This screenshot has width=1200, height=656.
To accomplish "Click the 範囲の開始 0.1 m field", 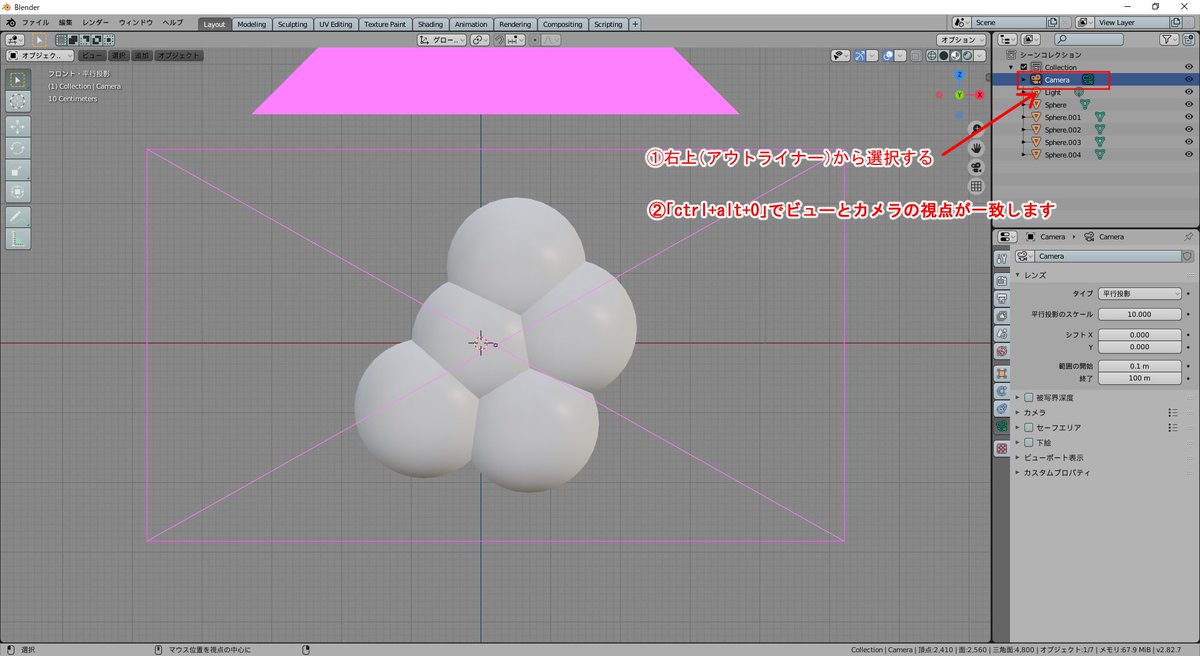I will coord(1139,366).
